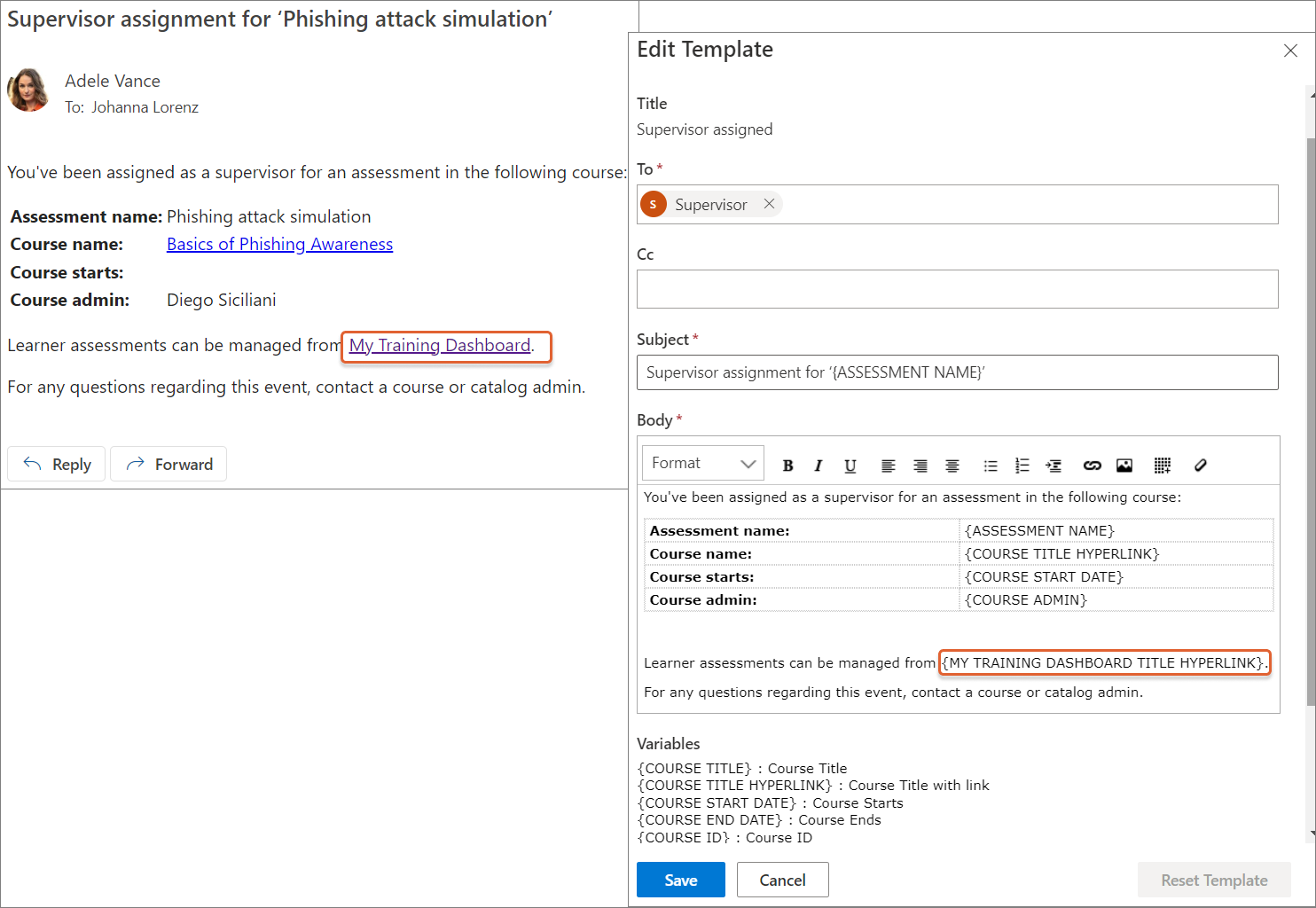
Task: Insert a table via grid icon
Action: point(1162,466)
